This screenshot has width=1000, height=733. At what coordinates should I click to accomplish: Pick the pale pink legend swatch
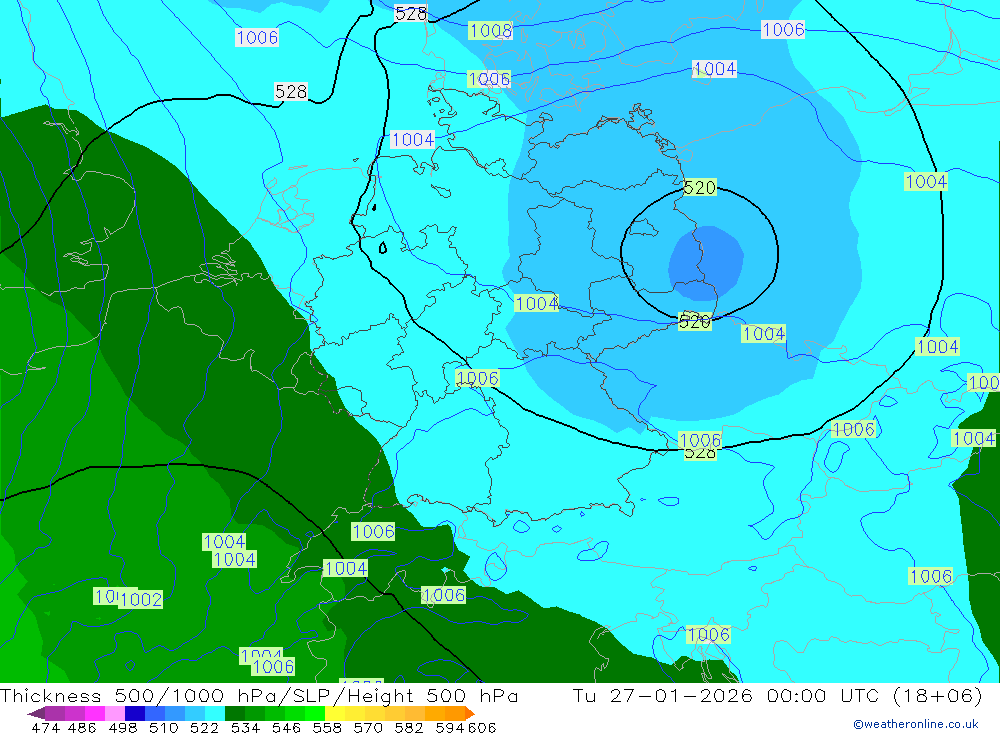(x=115, y=713)
